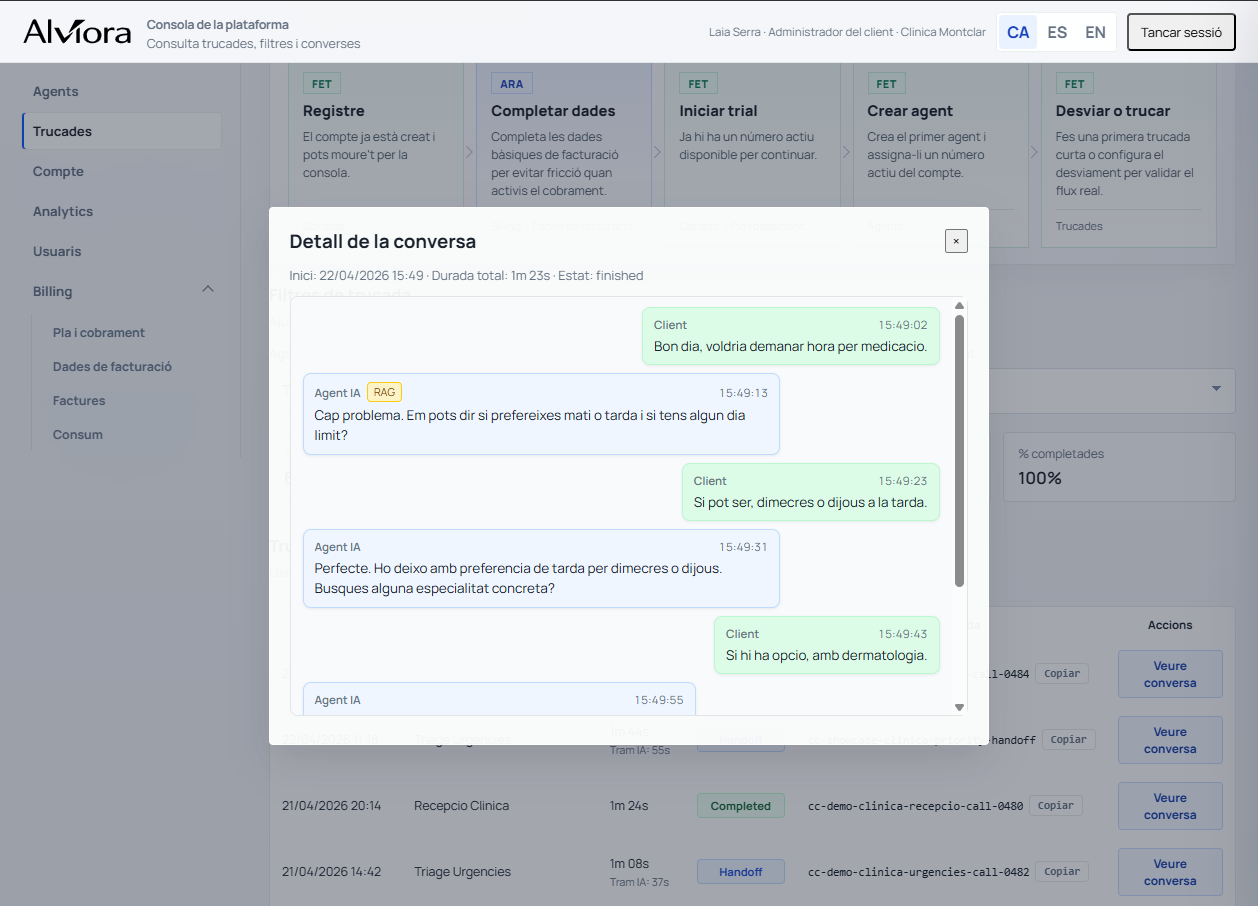Copy the recepcio-call-0480 identifier
This screenshot has height=906, width=1258.
(x=1056, y=806)
